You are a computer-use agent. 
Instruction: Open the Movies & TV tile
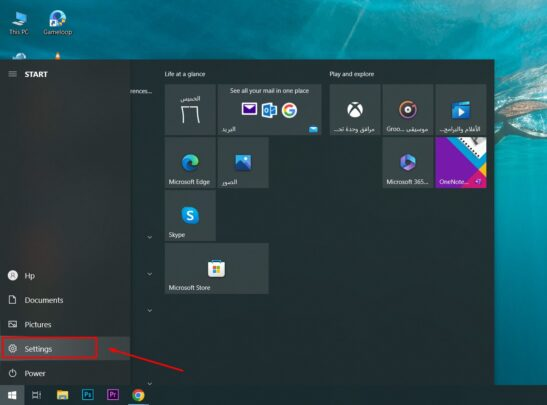[x=461, y=110]
